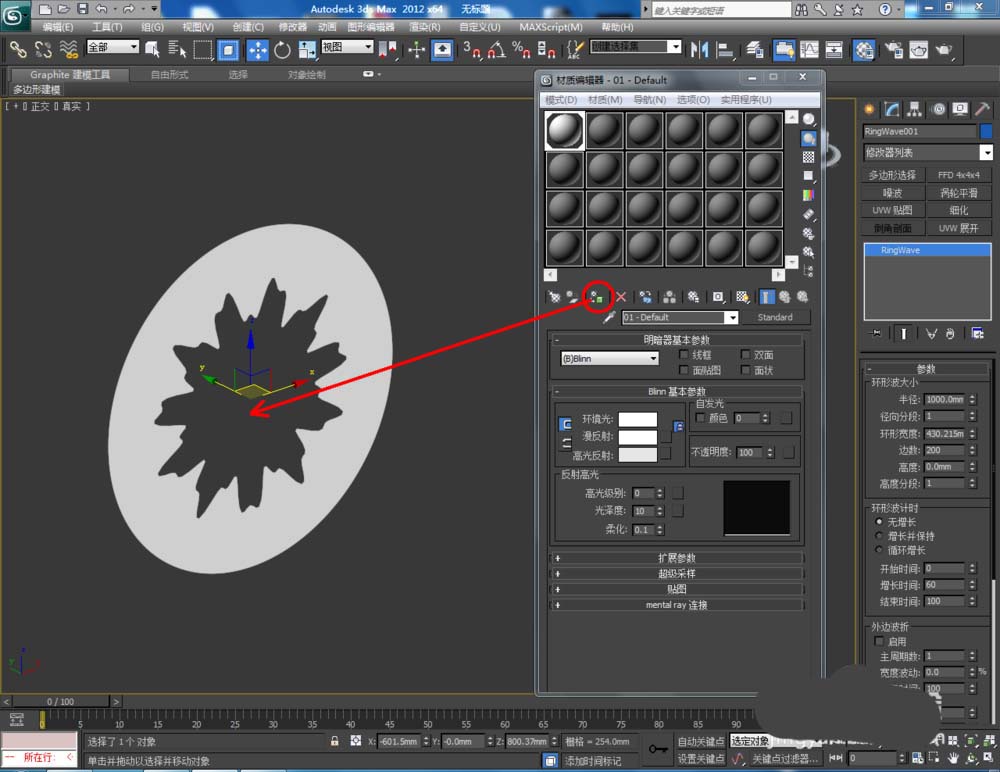Toggle 3D Snaps icon
The image size is (1000, 772).
(472, 50)
